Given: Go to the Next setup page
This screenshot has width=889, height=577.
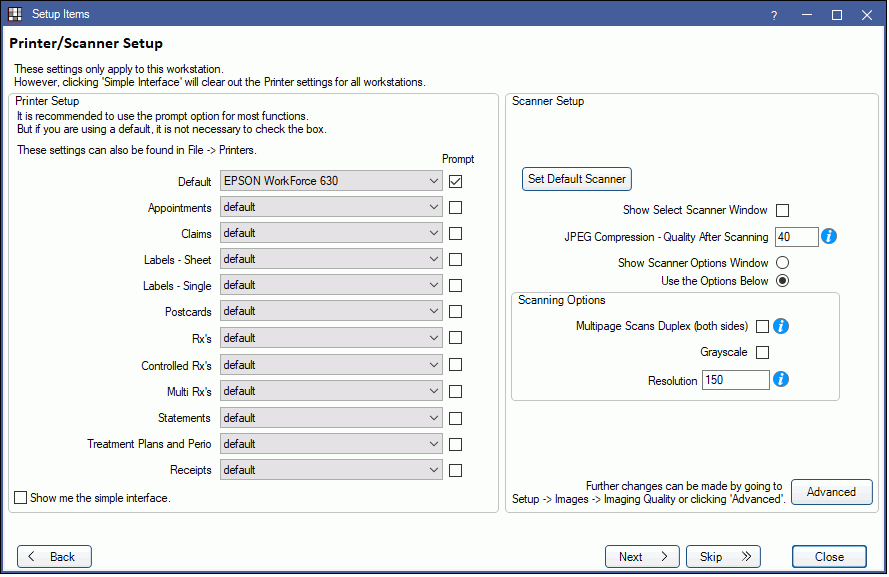Looking at the screenshot, I should 642,557.
